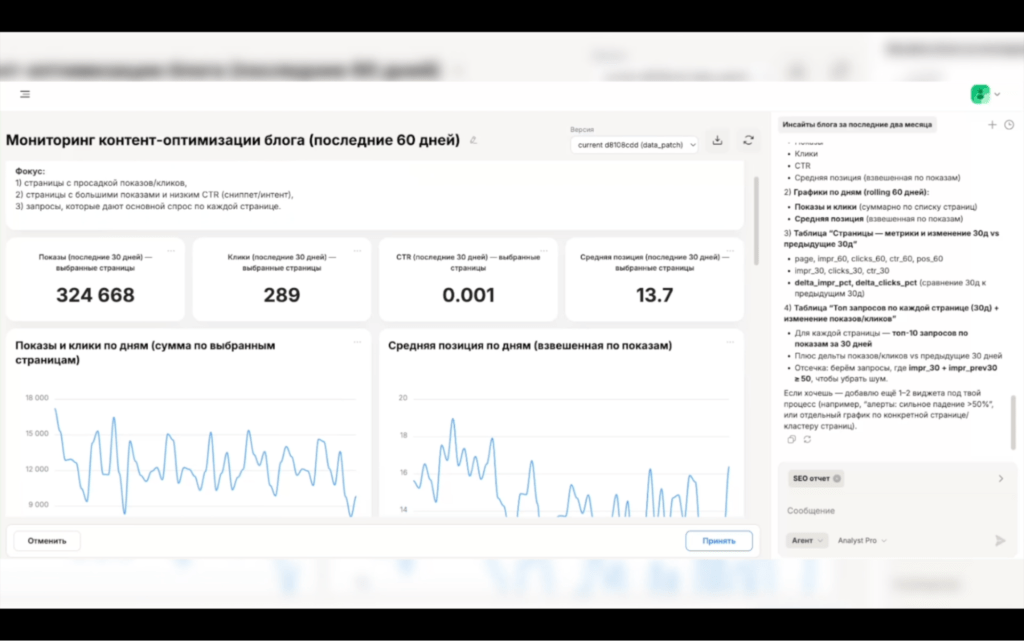Expand the context chevron beside SEO отчет
The width and height of the screenshot is (1024, 641).
coord(1000,478)
